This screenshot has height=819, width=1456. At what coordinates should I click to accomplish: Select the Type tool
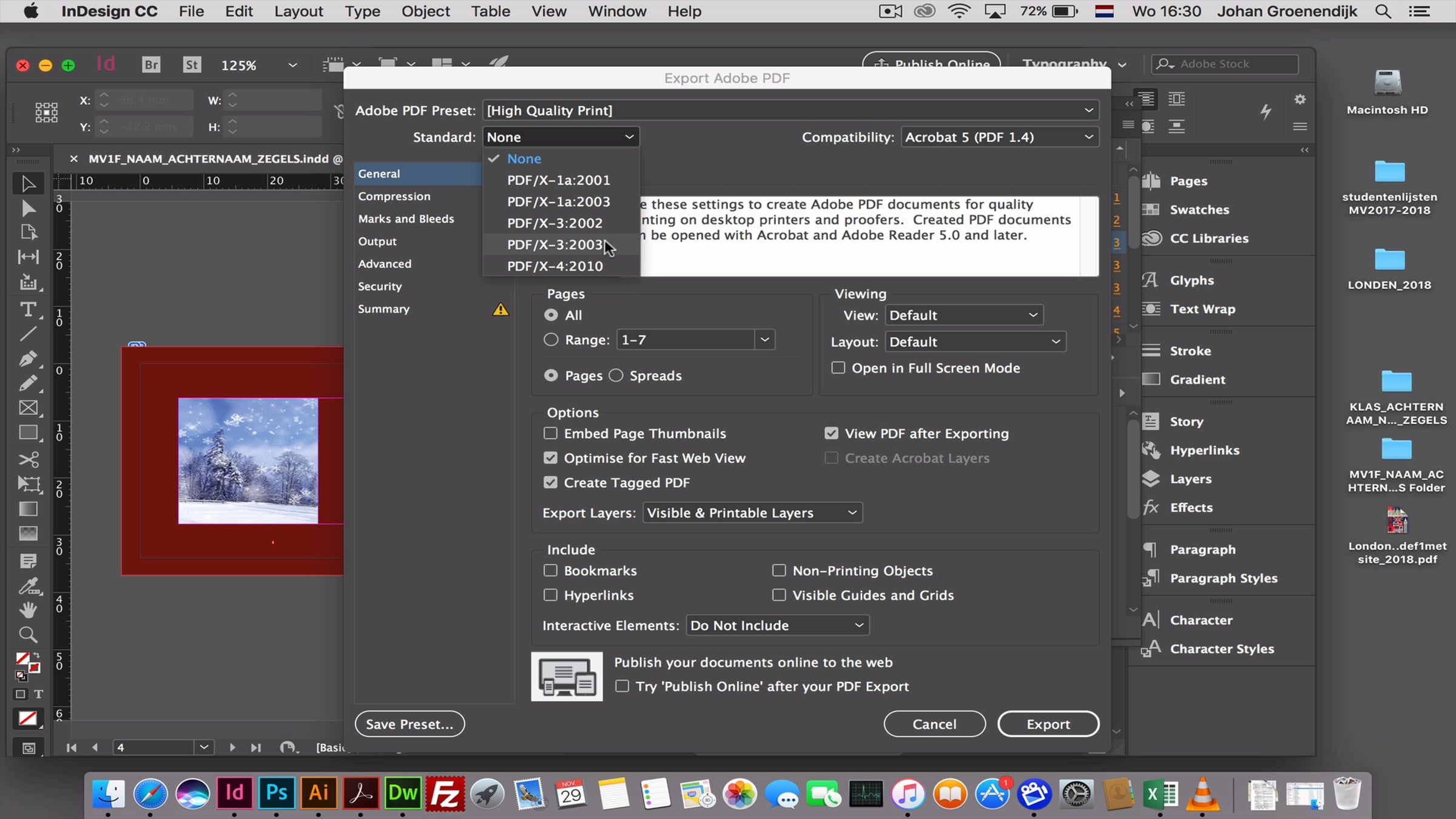coord(28,309)
